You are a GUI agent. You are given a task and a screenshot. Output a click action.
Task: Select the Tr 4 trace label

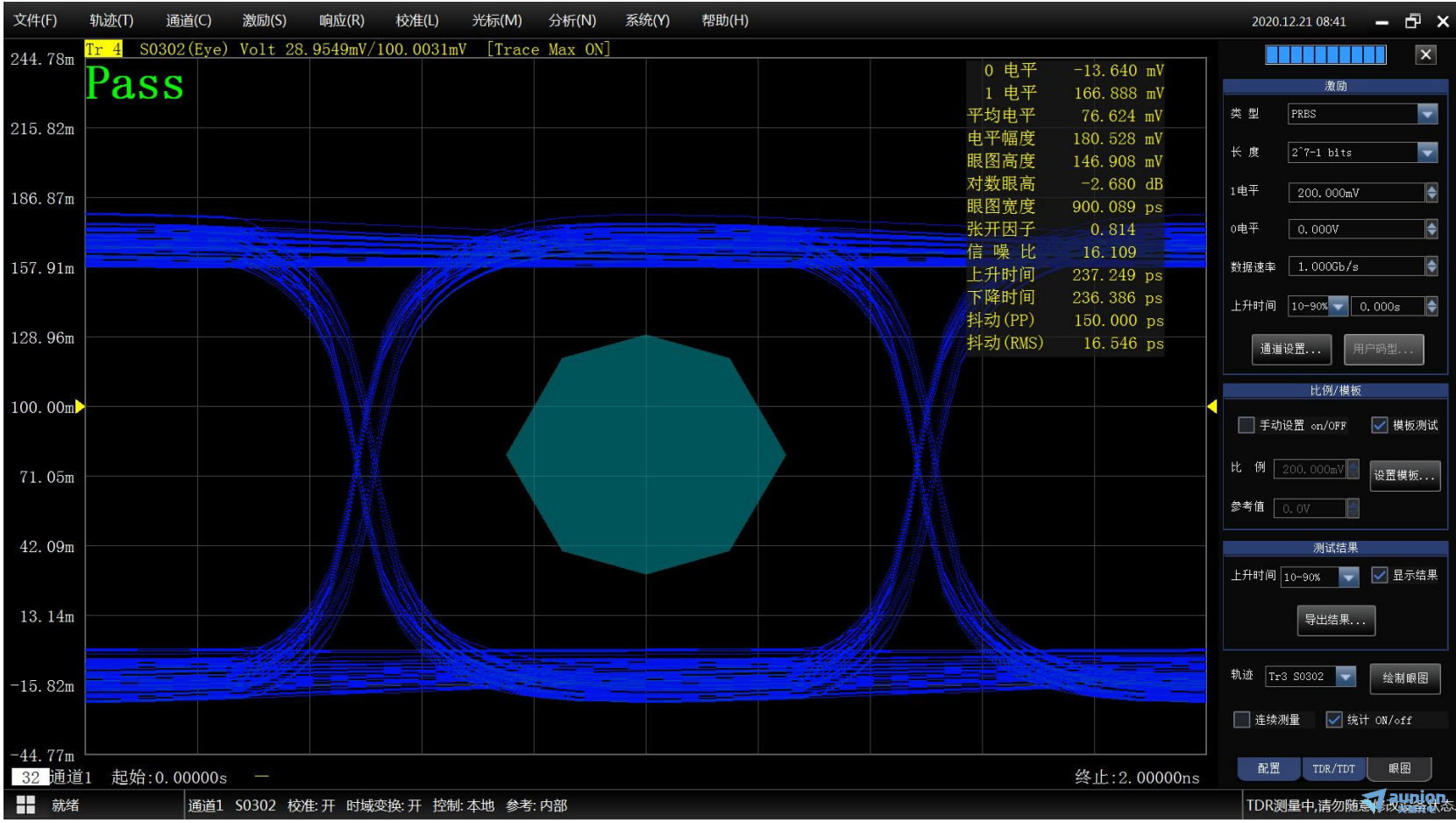[103, 49]
